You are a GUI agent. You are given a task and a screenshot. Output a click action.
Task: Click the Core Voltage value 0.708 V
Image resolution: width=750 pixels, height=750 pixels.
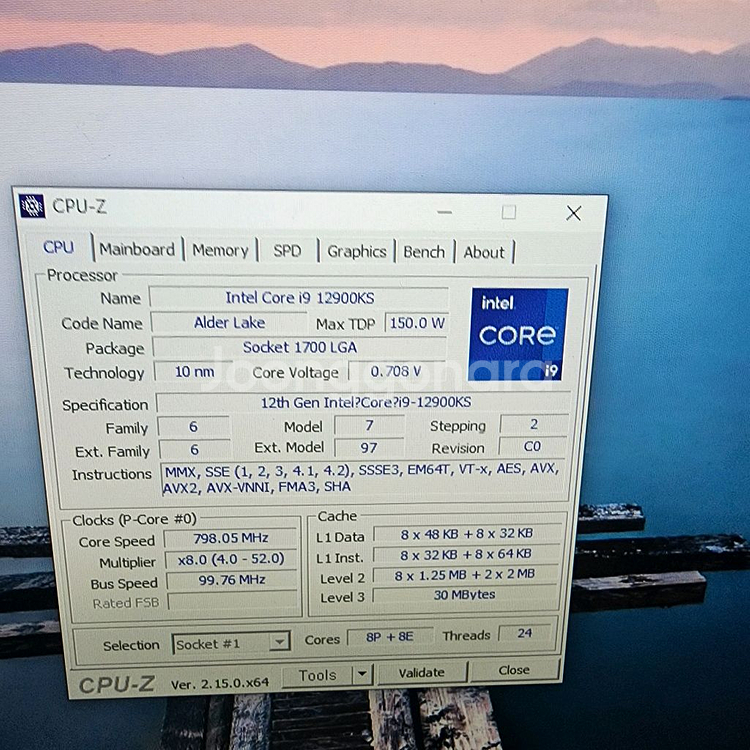(x=396, y=372)
